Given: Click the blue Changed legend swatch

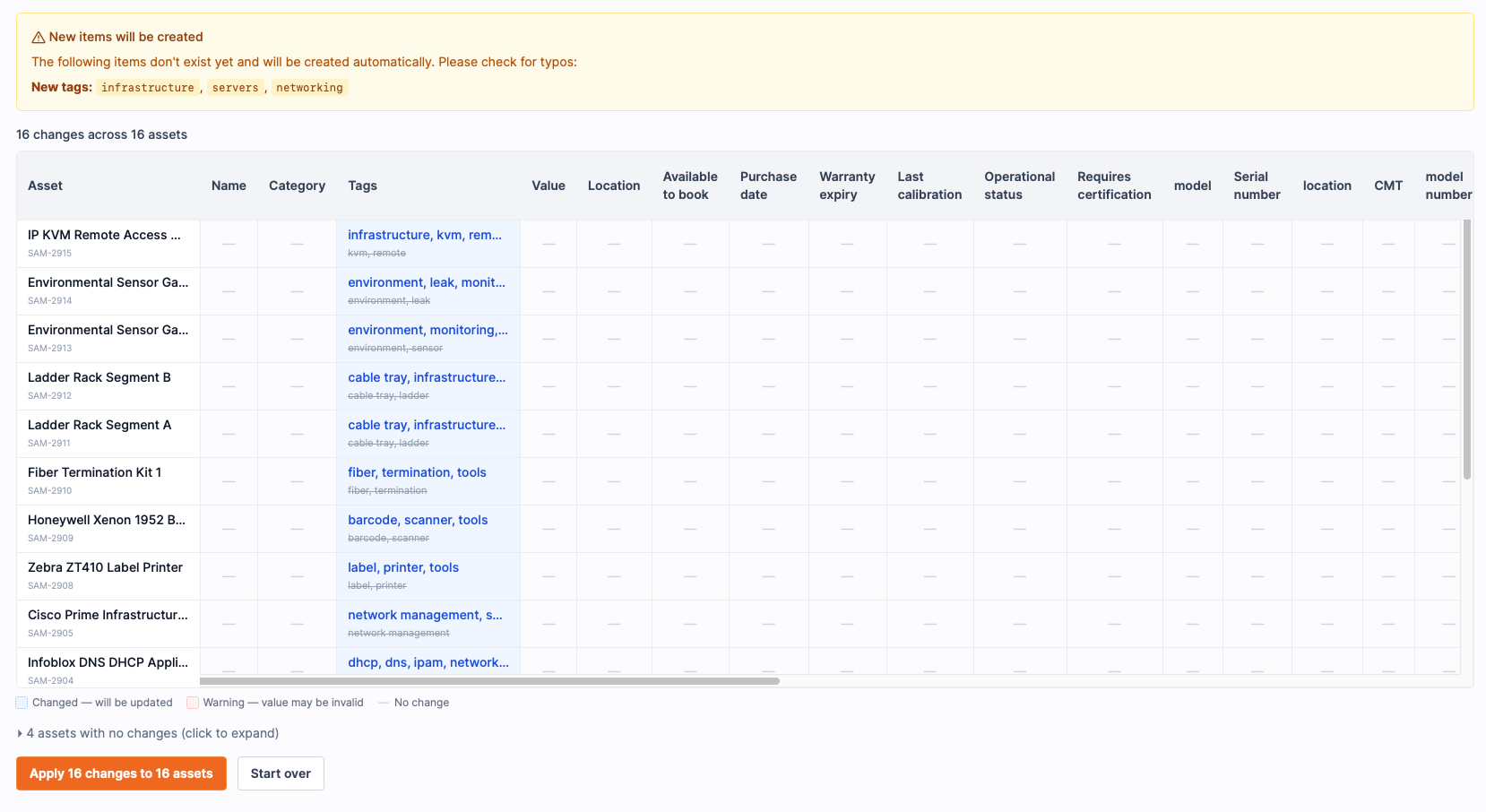Looking at the screenshot, I should tap(22, 703).
